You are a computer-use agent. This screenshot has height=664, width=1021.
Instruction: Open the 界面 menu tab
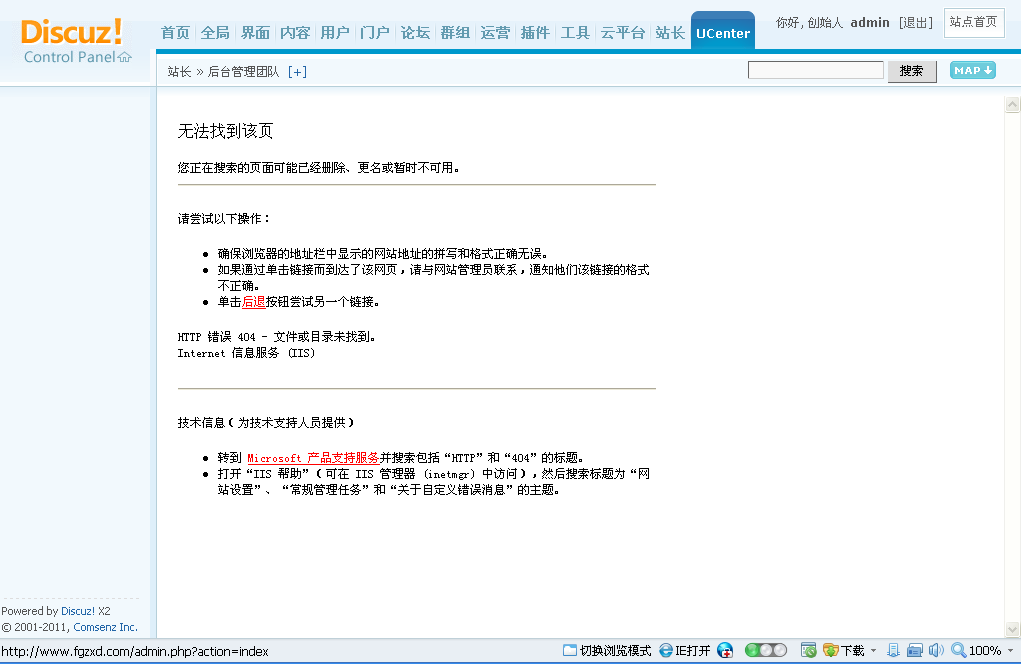tap(255, 33)
